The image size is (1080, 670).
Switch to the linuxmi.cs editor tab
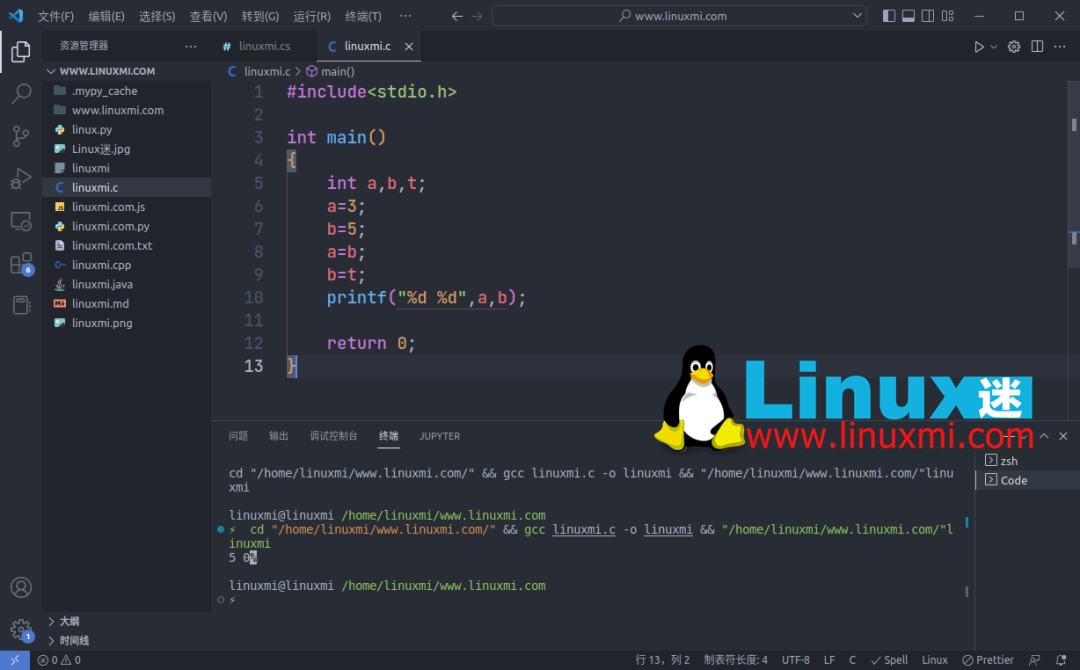264,46
